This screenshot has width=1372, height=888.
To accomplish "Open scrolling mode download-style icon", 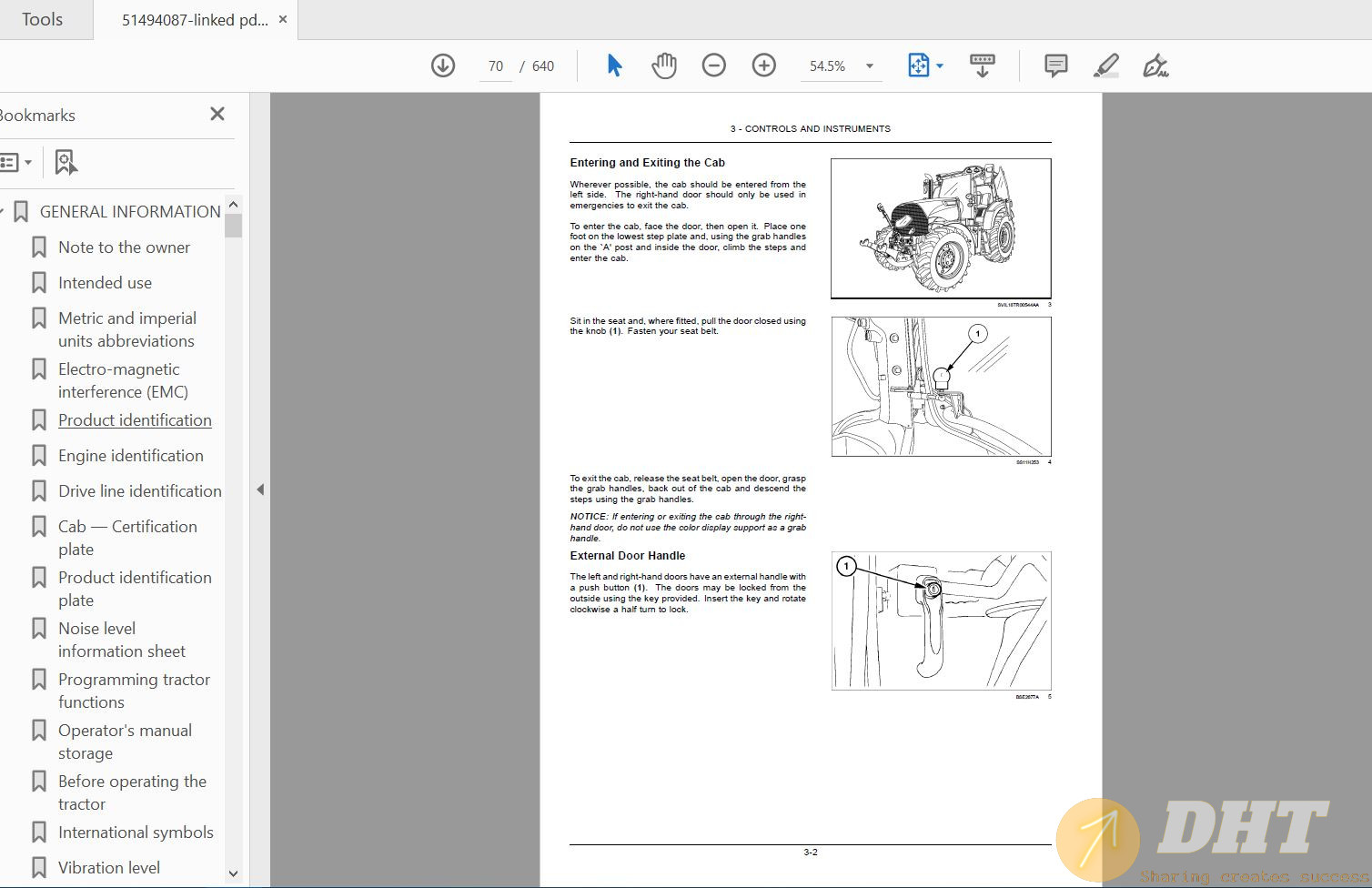I will [x=983, y=66].
